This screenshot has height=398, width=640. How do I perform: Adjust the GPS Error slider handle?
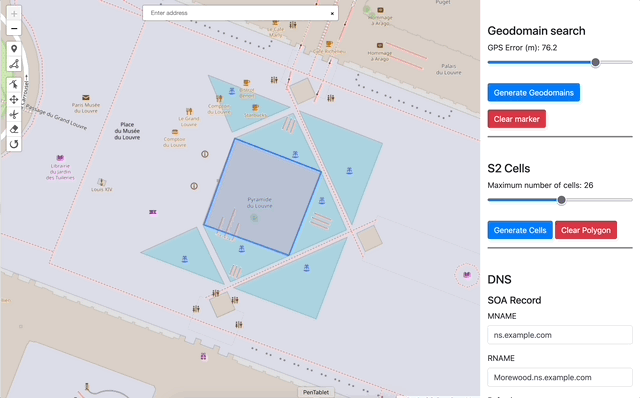click(596, 62)
